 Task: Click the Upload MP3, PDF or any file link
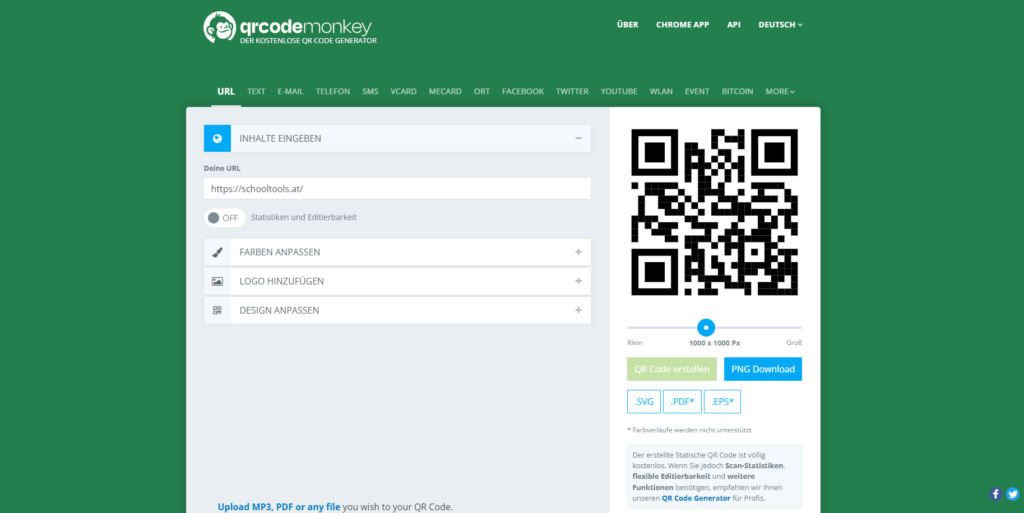[279, 506]
